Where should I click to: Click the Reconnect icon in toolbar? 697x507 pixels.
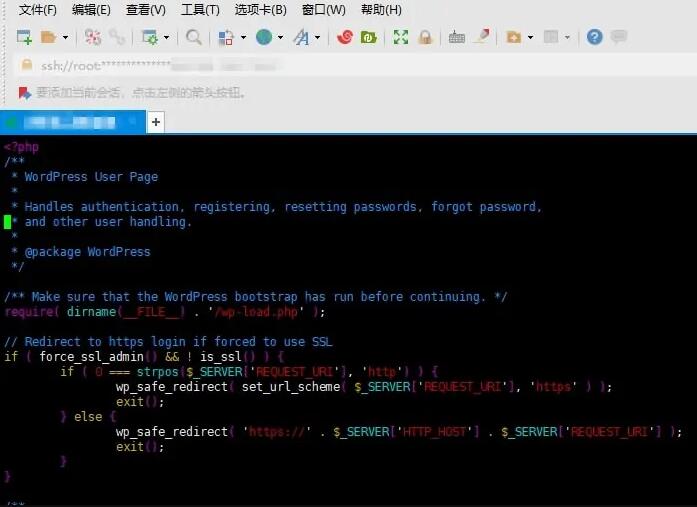pyautogui.click(x=93, y=37)
